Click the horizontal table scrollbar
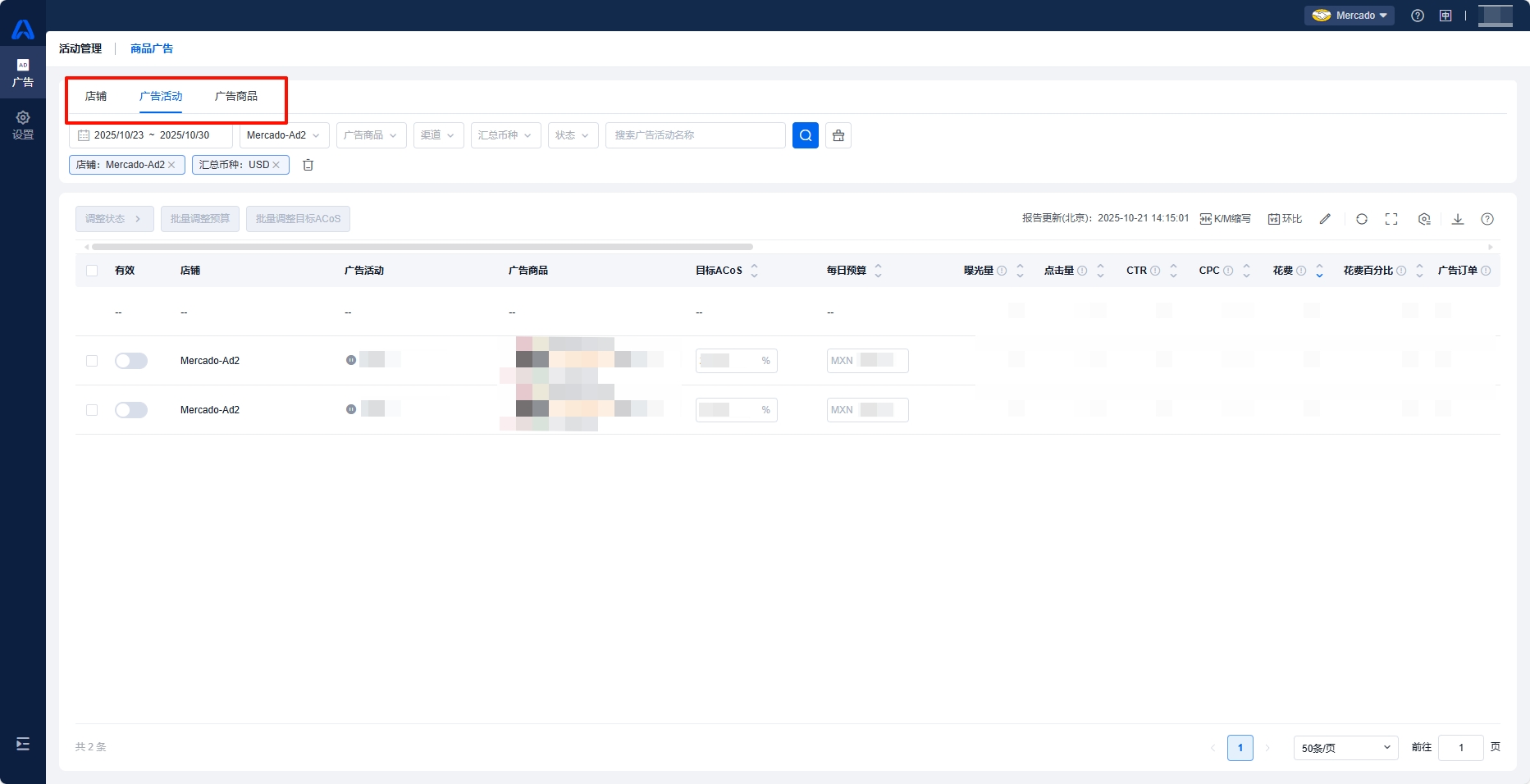Screen dimensions: 1530x784 tap(422, 246)
